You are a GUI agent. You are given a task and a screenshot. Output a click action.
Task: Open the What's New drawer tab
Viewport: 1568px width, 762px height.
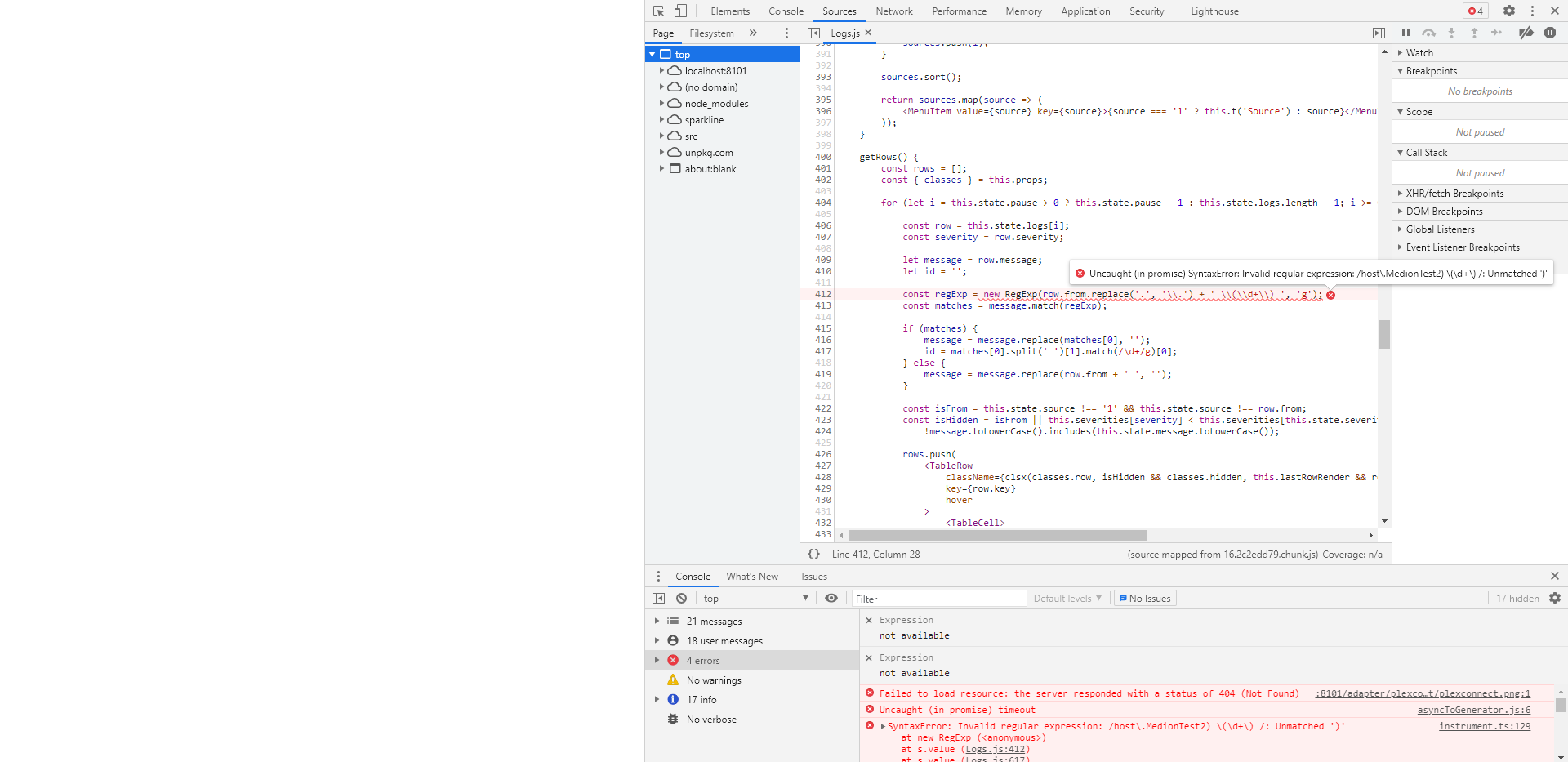click(752, 577)
